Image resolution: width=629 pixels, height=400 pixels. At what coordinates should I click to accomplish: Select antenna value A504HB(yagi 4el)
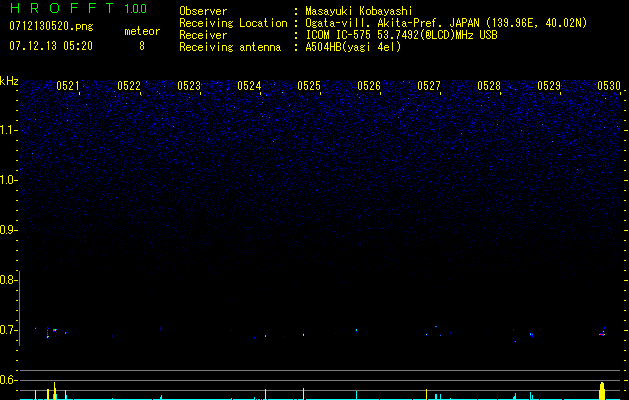point(353,47)
